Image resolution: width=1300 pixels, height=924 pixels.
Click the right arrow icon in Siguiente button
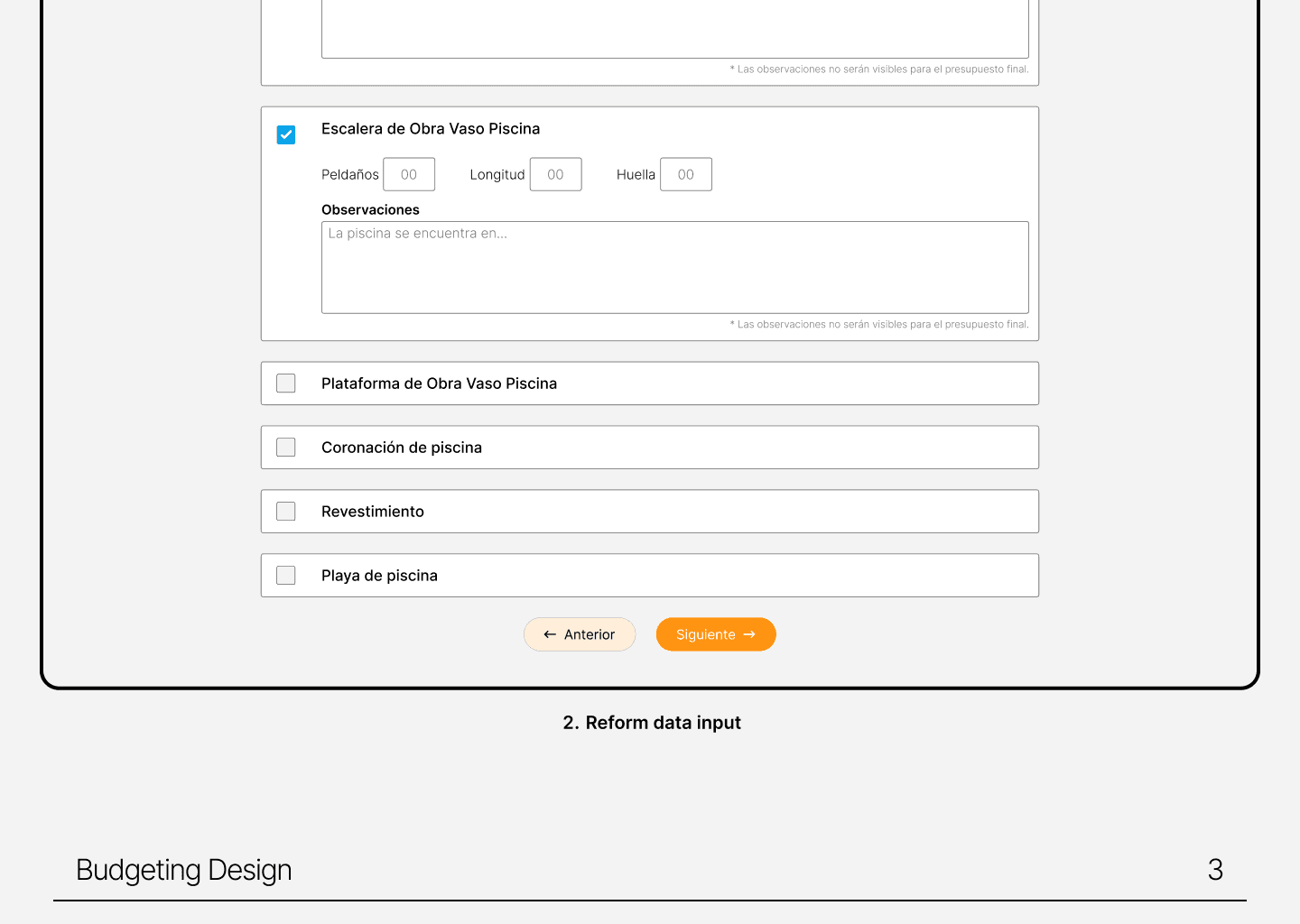(752, 634)
